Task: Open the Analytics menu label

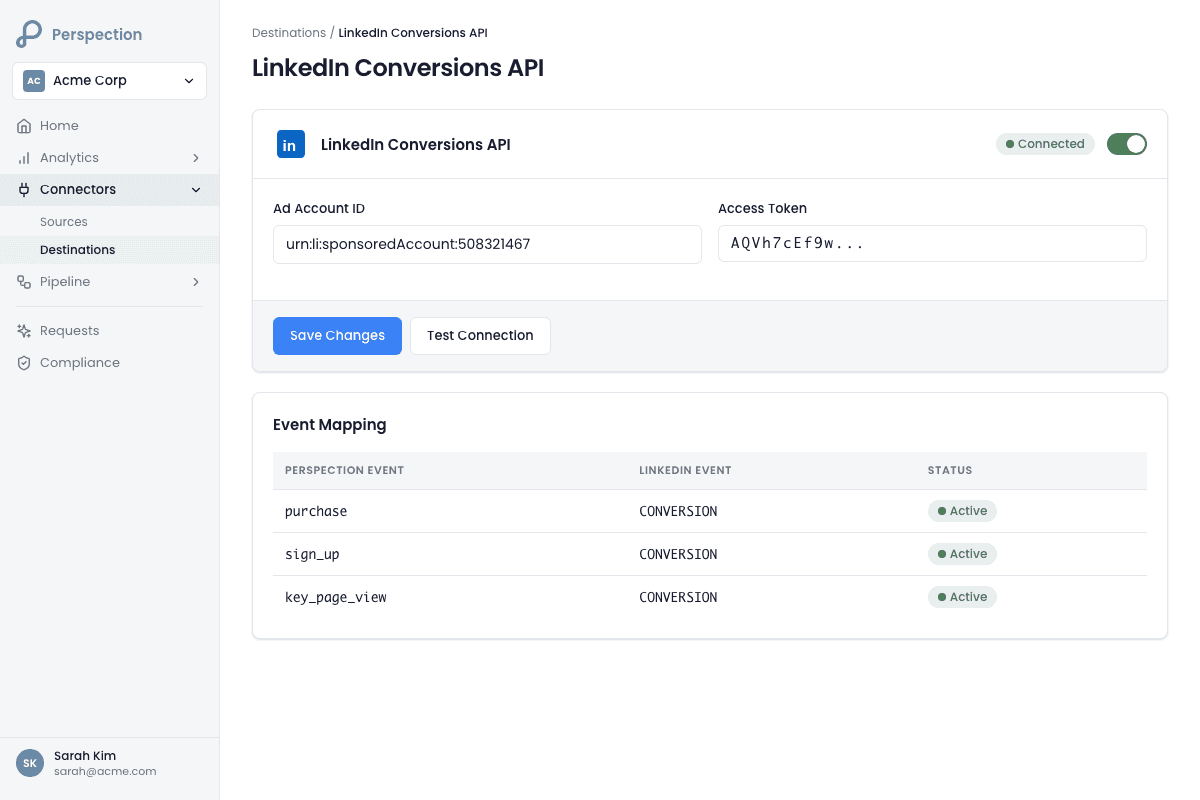Action: click(x=69, y=158)
